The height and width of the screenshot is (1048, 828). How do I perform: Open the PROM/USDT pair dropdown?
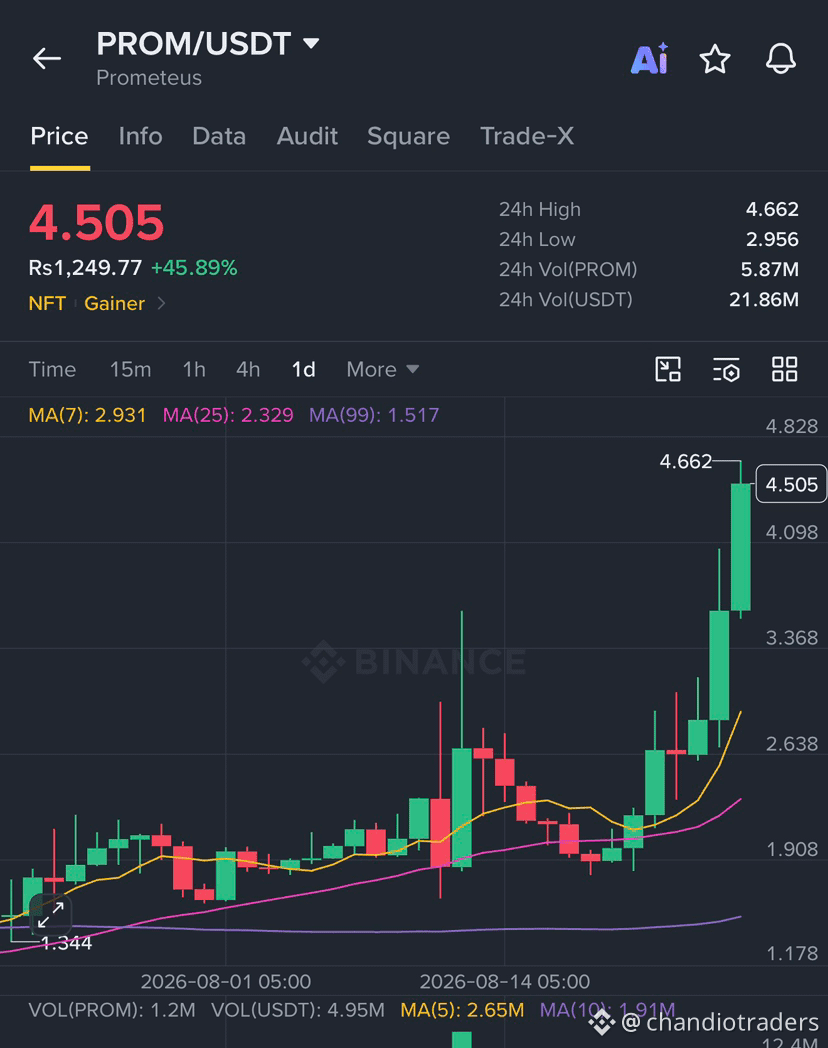click(x=311, y=43)
